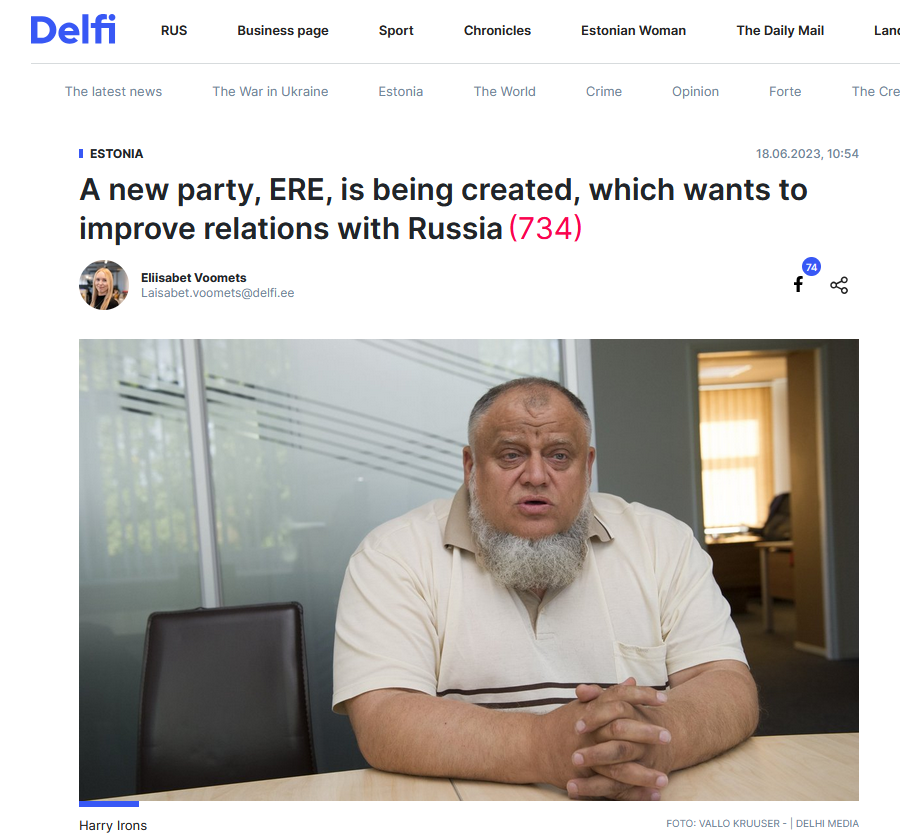900x839 pixels.
Task: Select the Estonia subcategory tab
Action: click(401, 91)
